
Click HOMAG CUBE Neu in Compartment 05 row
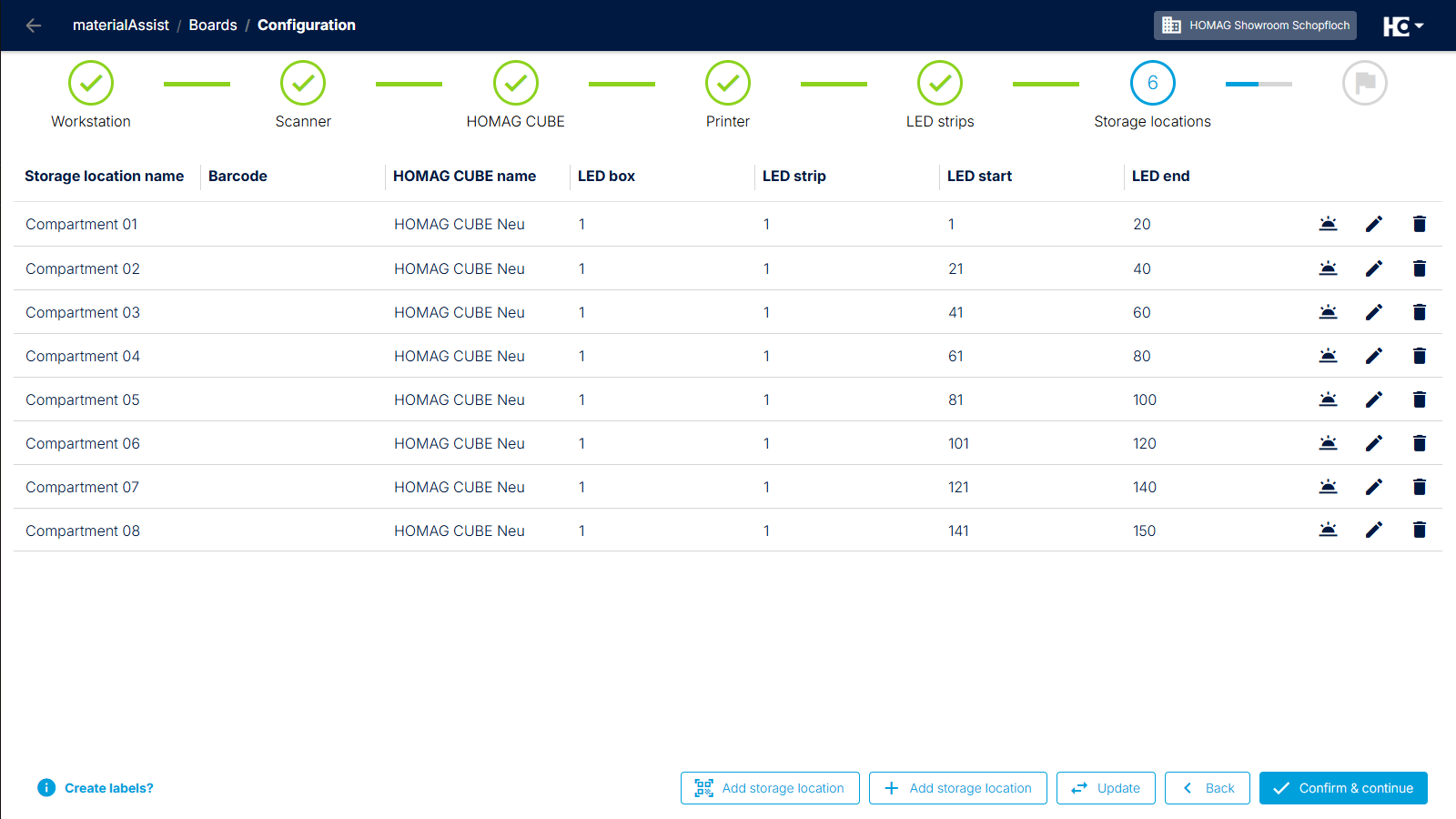(x=460, y=399)
